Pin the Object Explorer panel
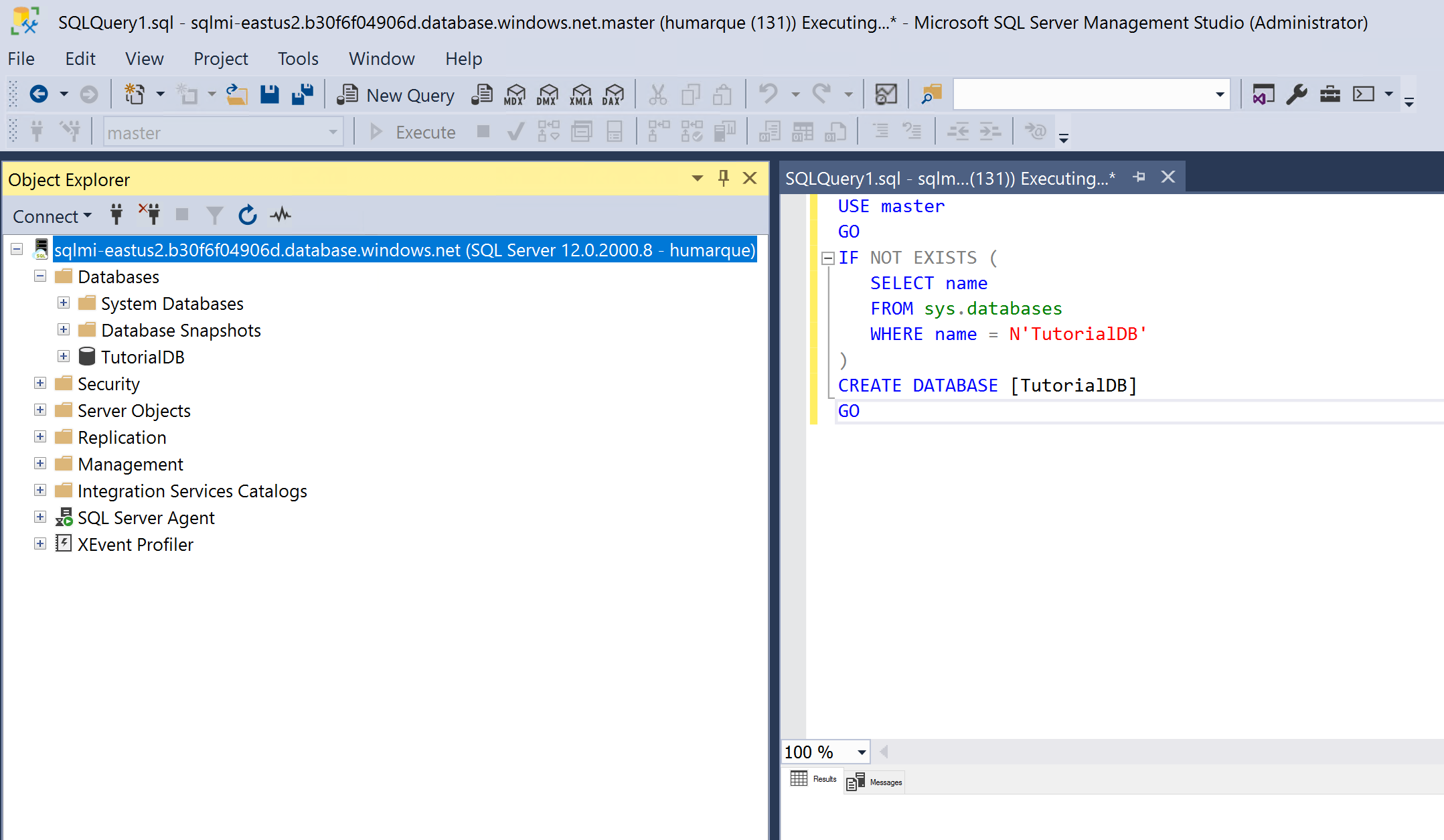1444x840 pixels. [723, 178]
